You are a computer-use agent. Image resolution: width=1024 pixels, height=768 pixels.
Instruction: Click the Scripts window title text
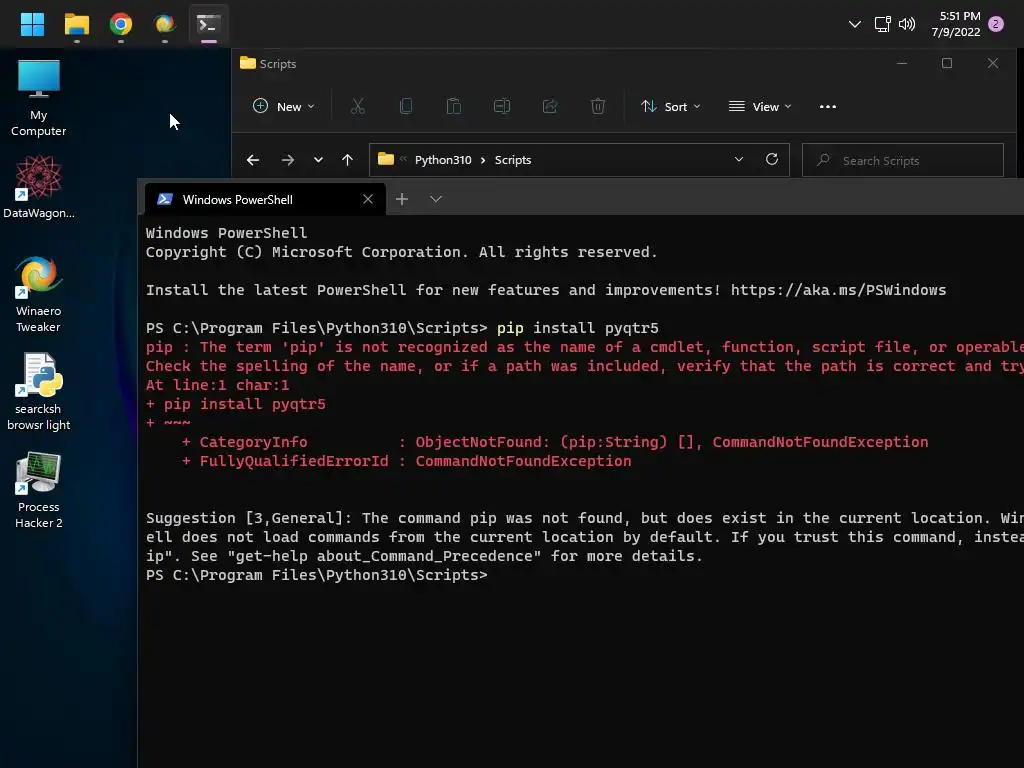coord(278,64)
